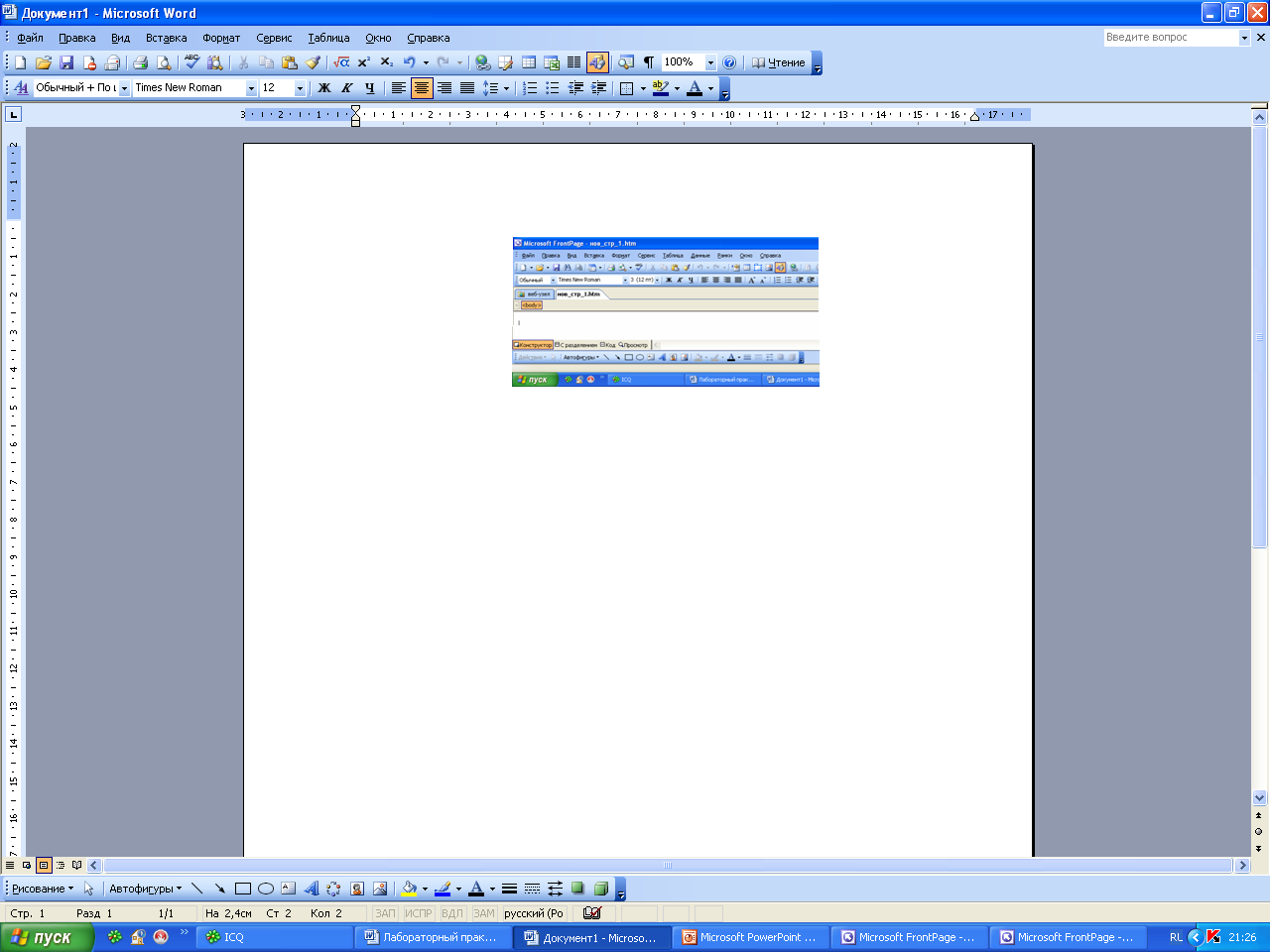Viewport: 1270px width, 952px height.
Task: Open the Файл menu
Action: pyautogui.click(x=30, y=38)
